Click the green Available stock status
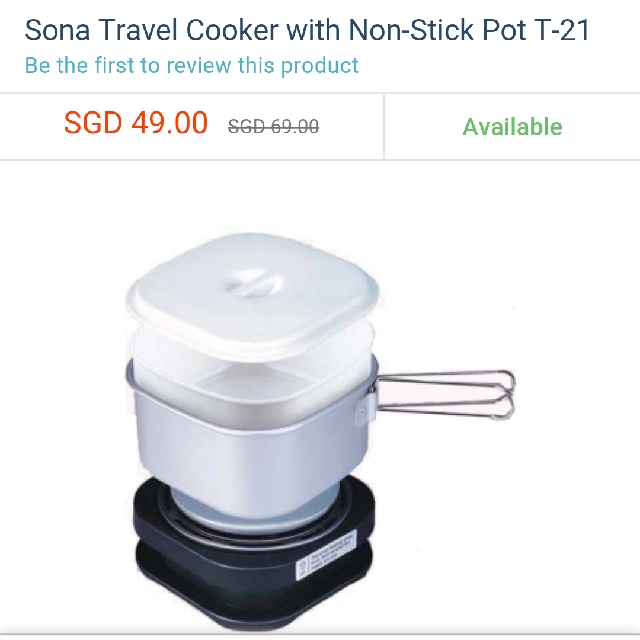 [x=512, y=127]
